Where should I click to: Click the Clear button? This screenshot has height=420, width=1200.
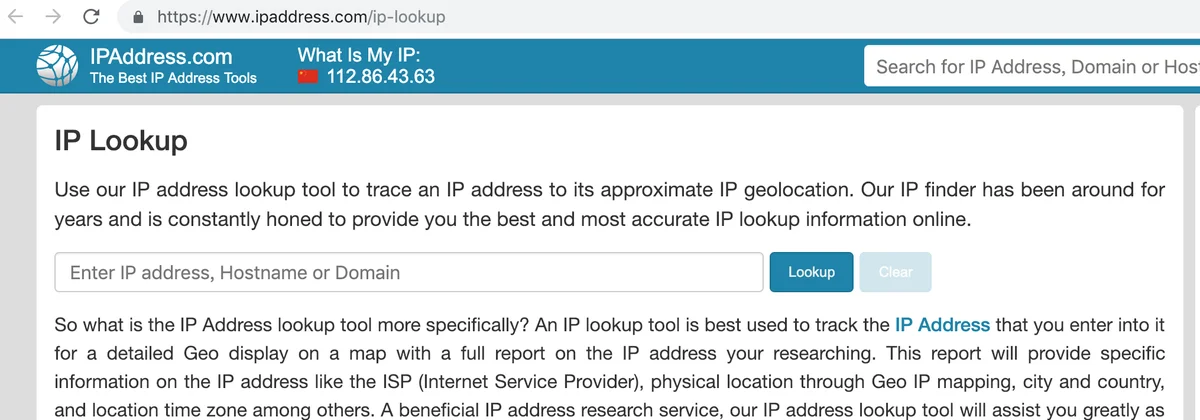click(895, 272)
